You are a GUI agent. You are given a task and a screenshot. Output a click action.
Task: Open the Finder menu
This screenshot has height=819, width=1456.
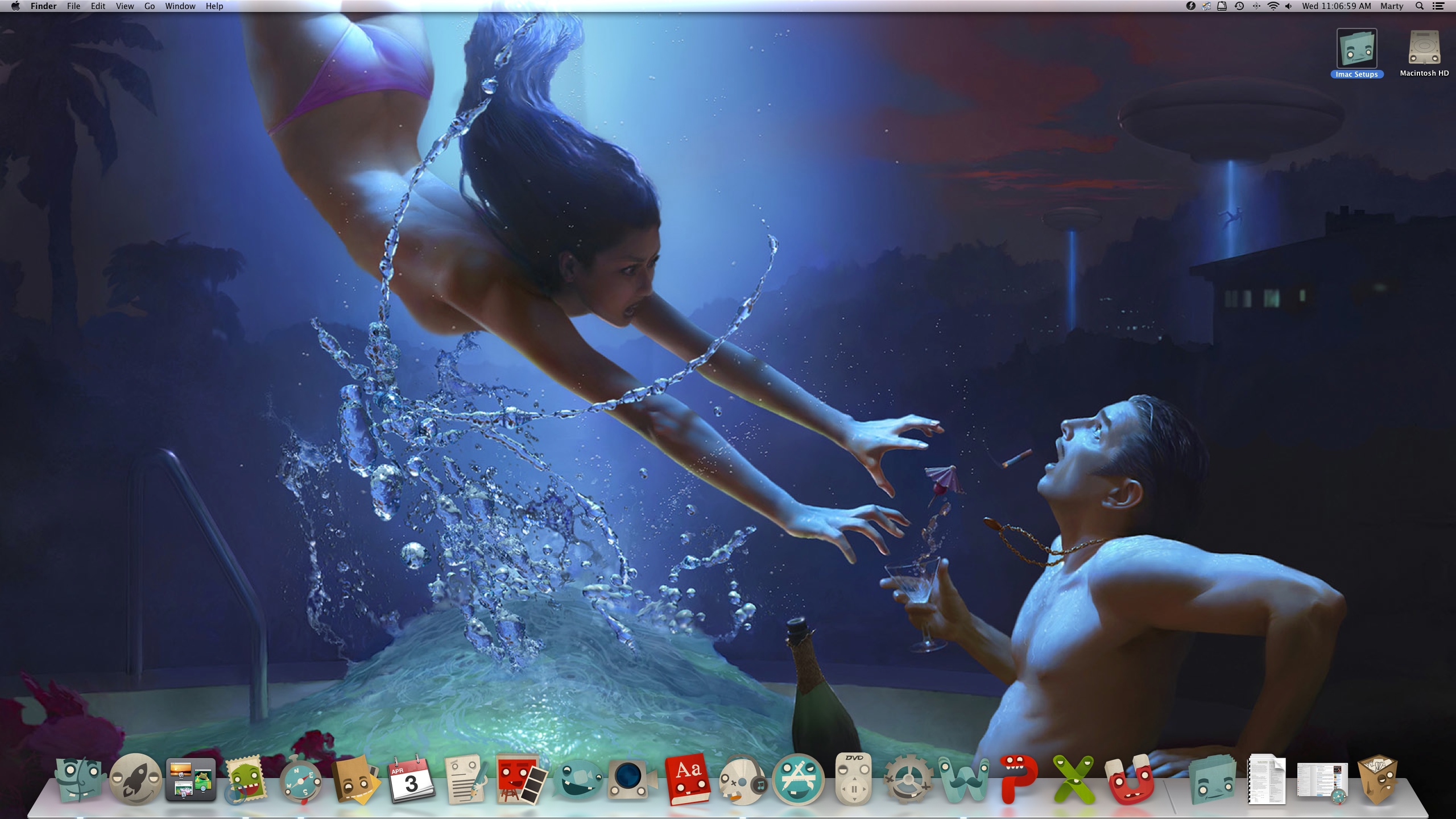(43, 6)
